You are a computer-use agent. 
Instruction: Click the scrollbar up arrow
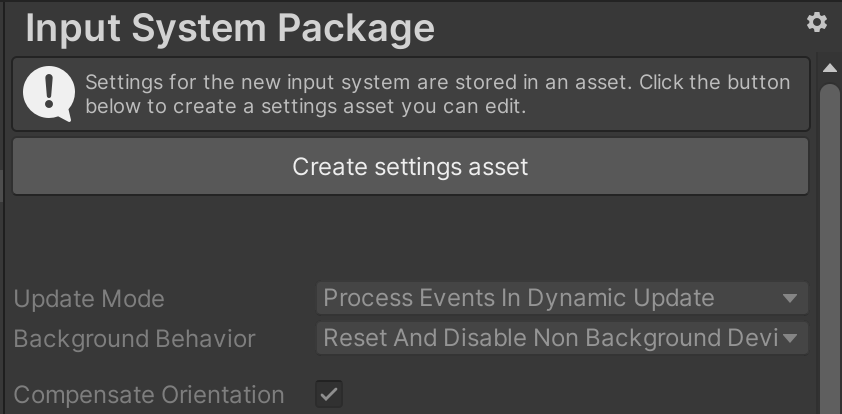829,68
